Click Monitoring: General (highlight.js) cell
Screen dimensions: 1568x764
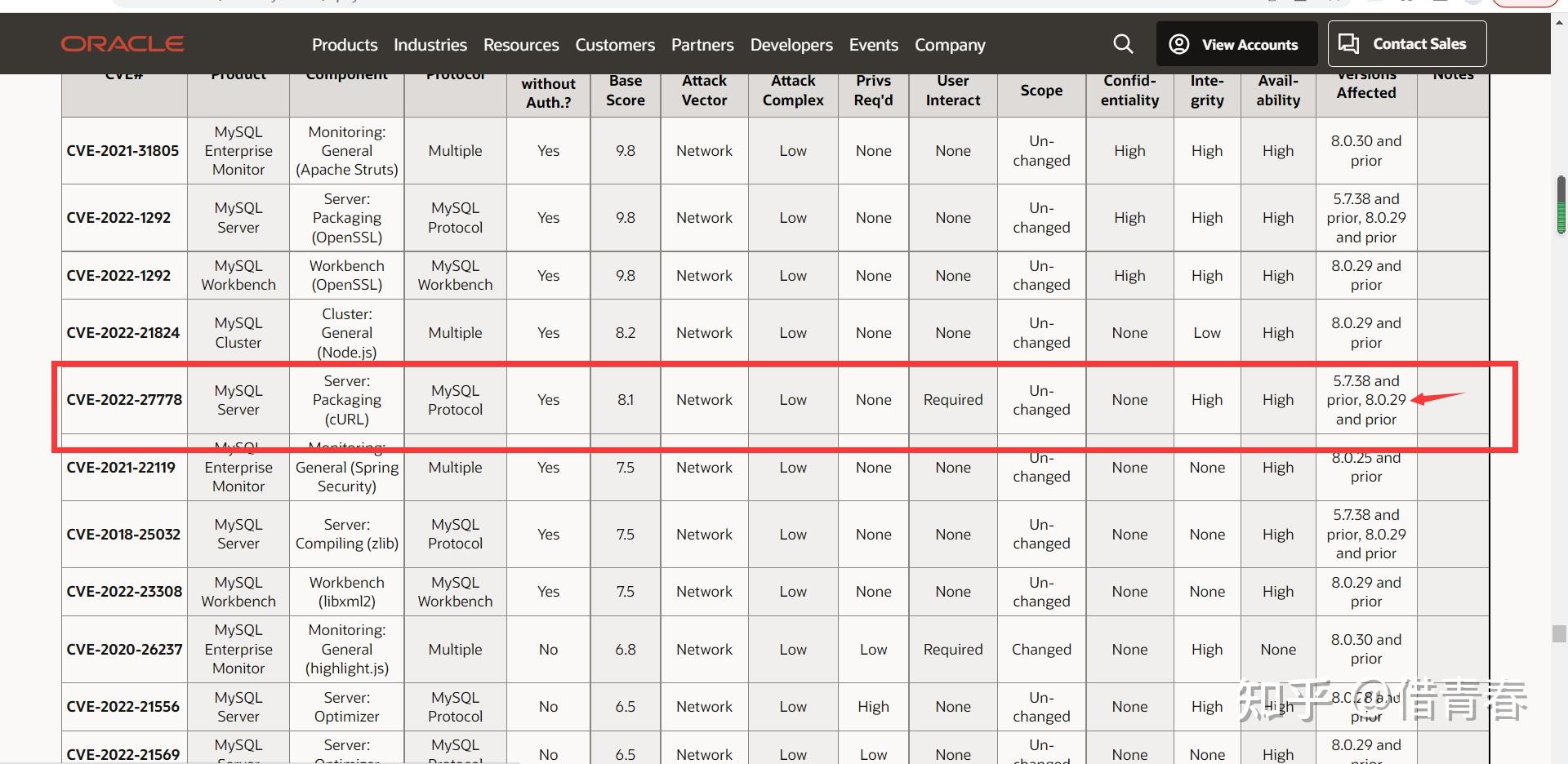click(347, 650)
